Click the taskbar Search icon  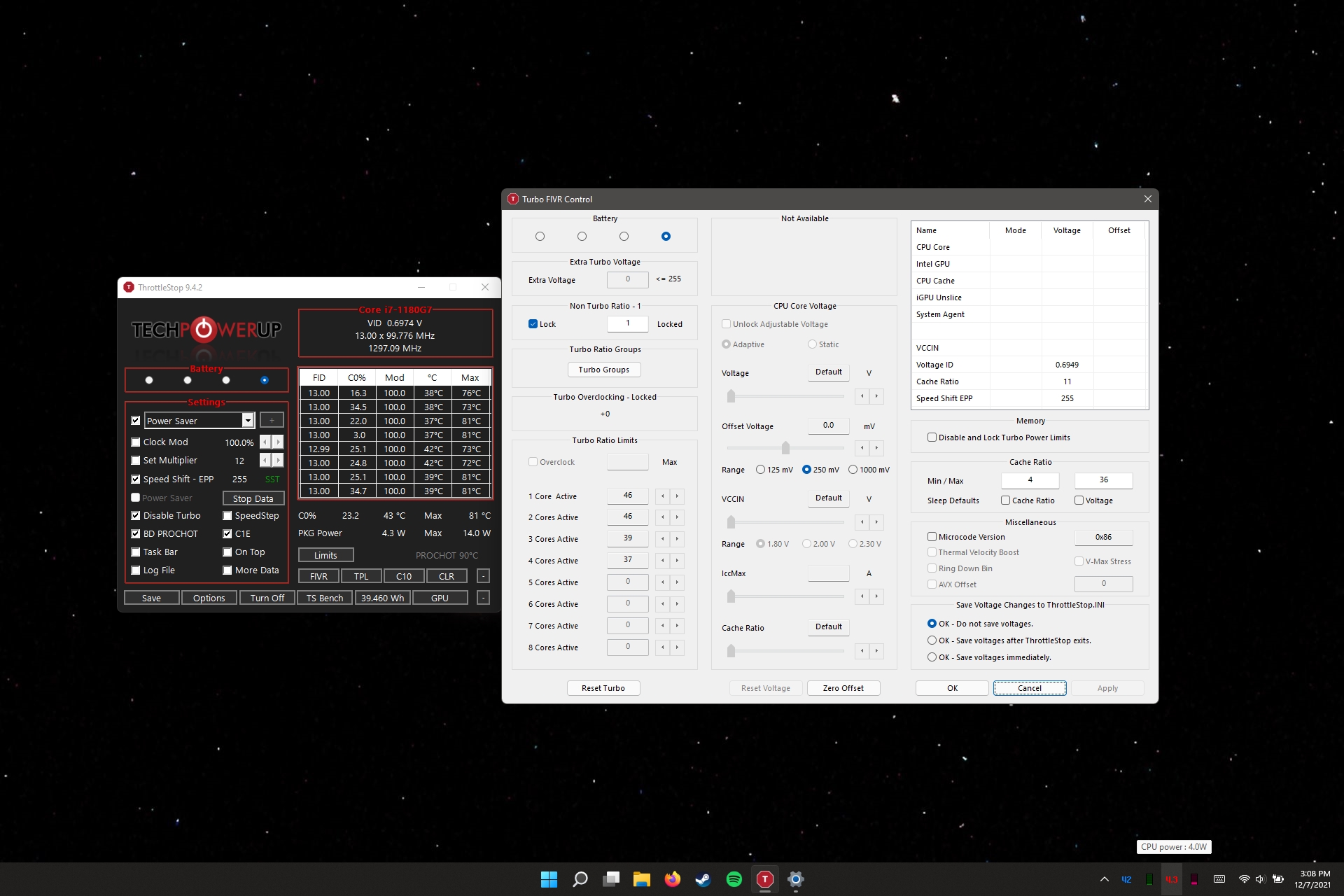[580, 879]
